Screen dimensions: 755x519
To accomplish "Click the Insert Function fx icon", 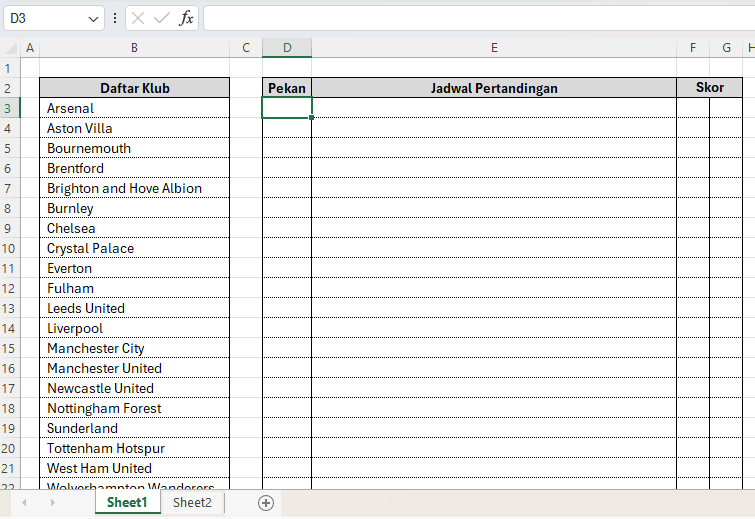I will coord(186,18).
